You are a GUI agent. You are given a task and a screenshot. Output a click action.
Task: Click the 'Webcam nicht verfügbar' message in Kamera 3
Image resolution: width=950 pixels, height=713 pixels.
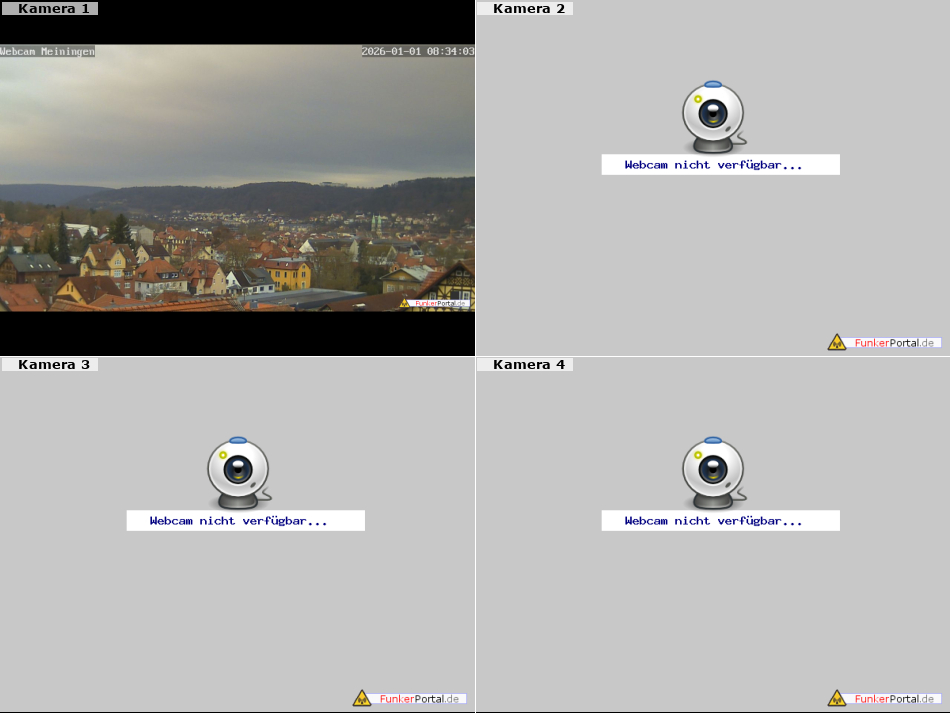(238, 521)
